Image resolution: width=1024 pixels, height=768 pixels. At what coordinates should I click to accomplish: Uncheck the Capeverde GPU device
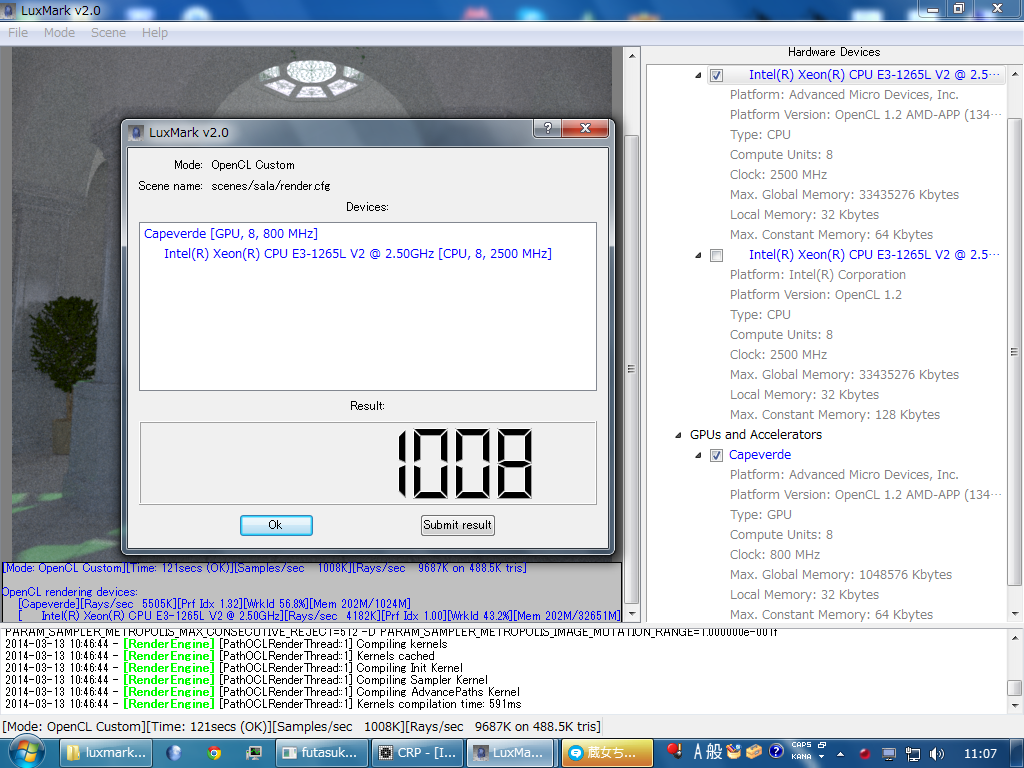coord(716,455)
